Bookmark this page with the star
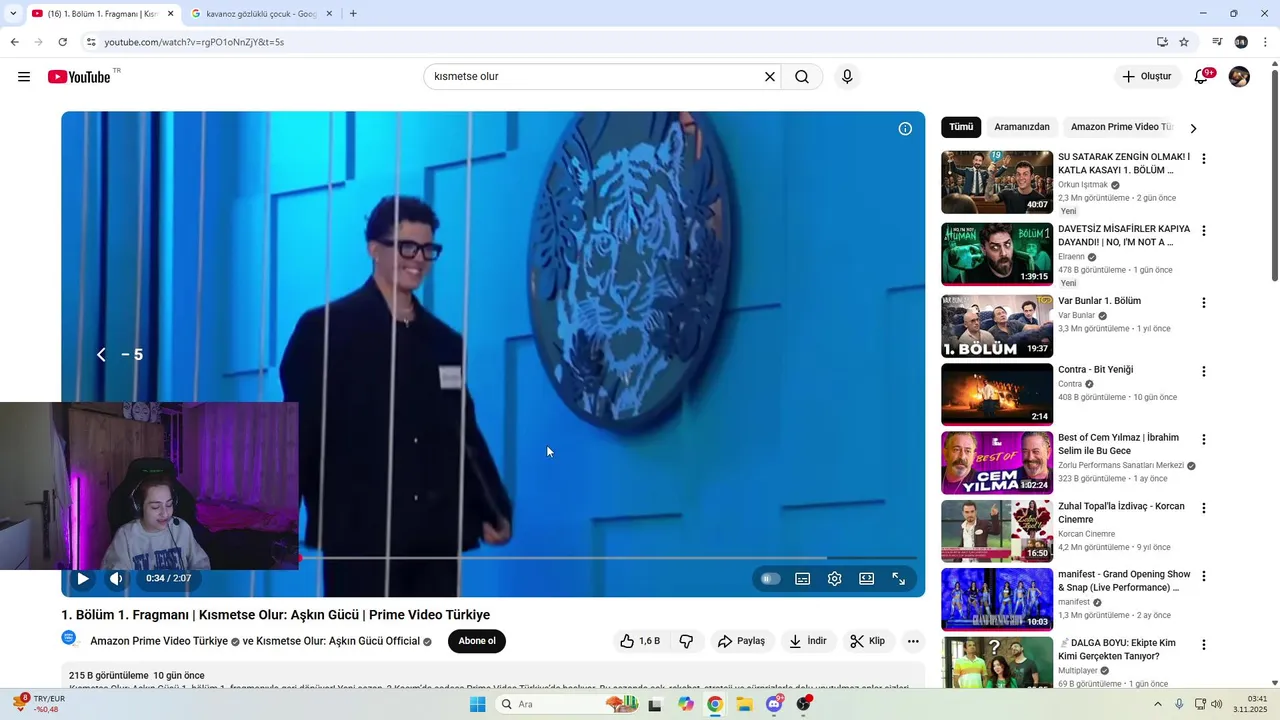 [x=1184, y=42]
